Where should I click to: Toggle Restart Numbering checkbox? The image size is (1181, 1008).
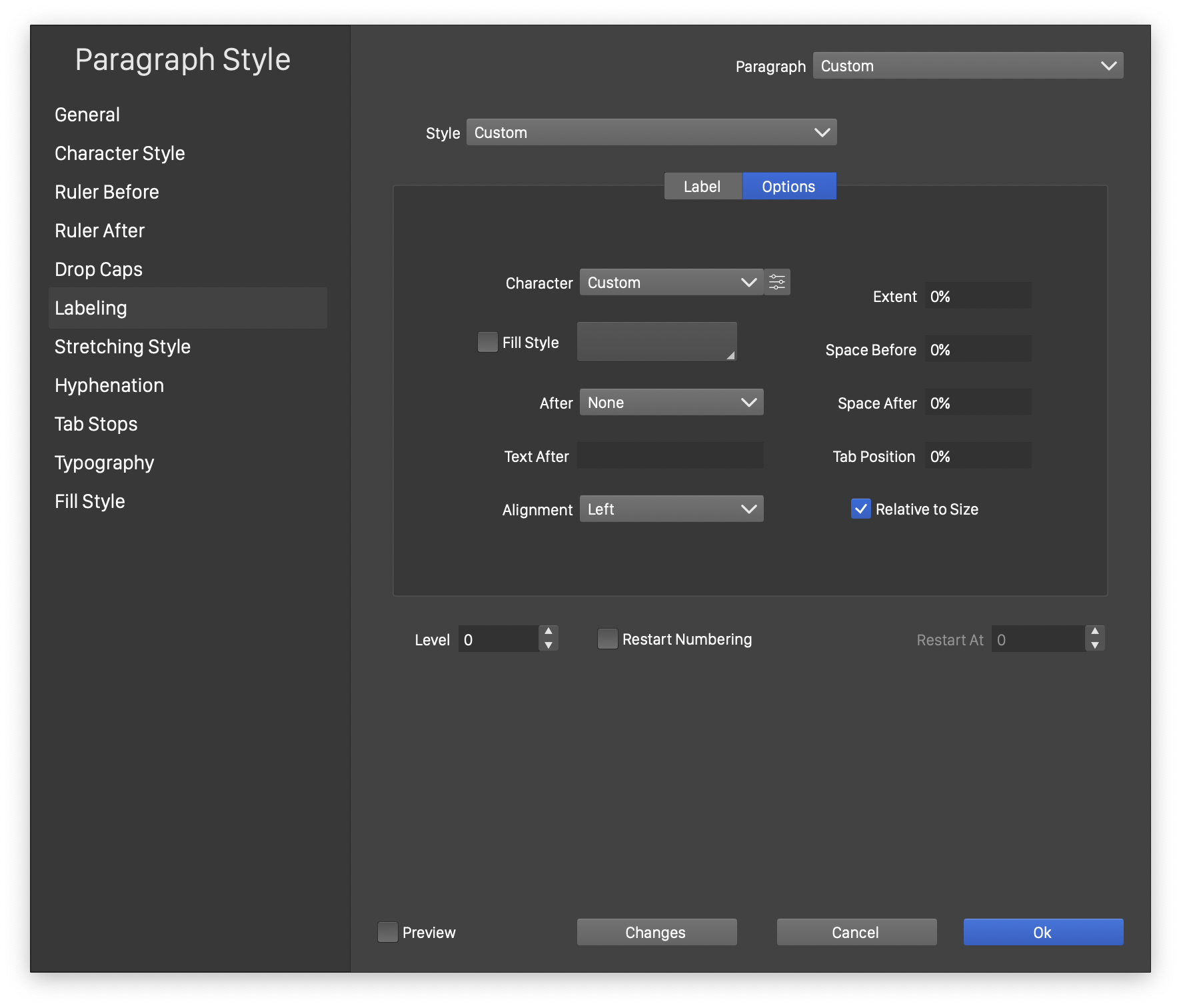tap(607, 639)
